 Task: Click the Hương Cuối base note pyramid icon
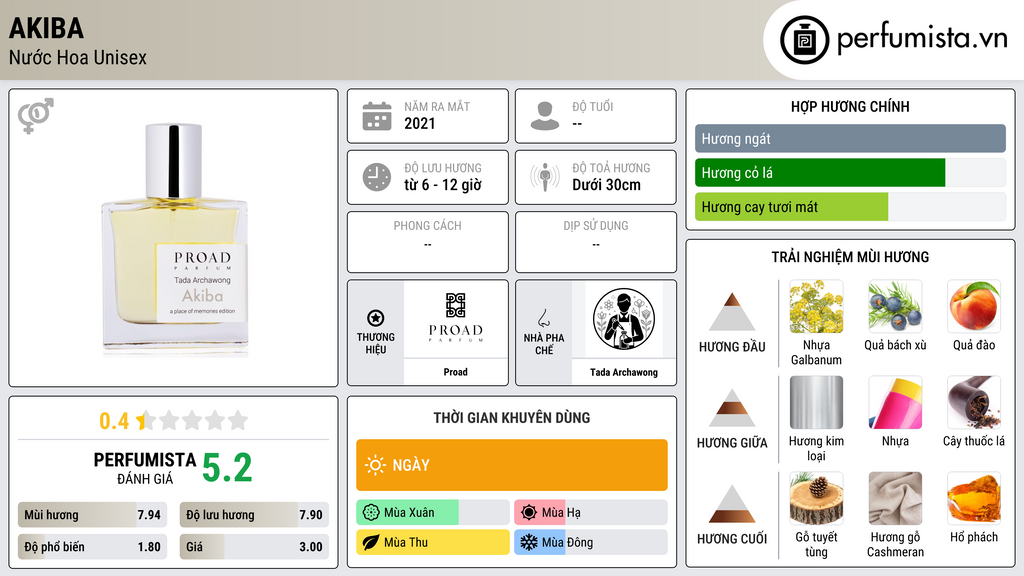732,504
